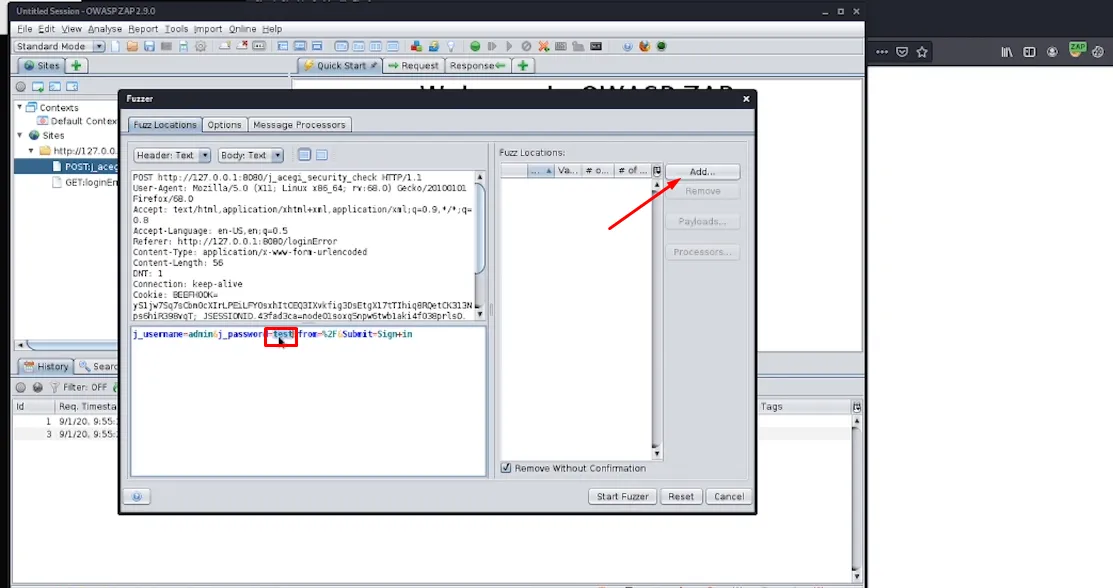Screen dimensions: 1113x588
Task: Open the Firefox page actions three-dots menu
Action: pos(882,52)
